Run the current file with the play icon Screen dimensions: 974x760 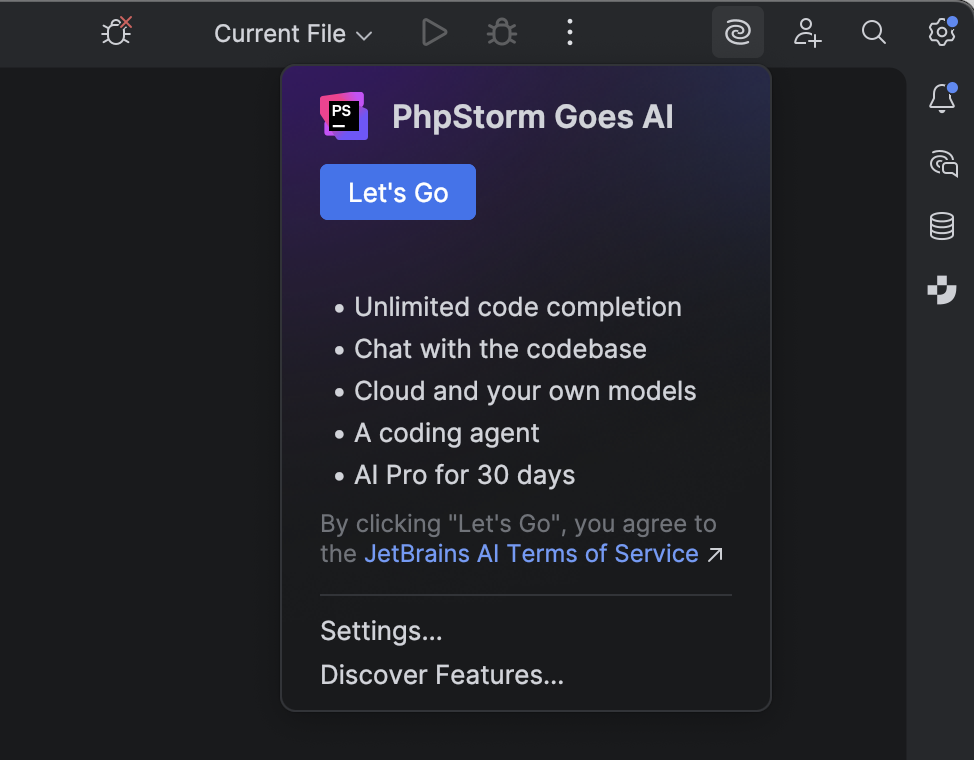(434, 32)
